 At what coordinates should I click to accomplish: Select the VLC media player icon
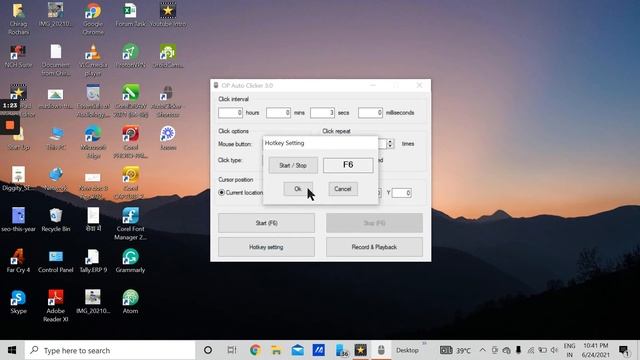[x=93, y=60]
